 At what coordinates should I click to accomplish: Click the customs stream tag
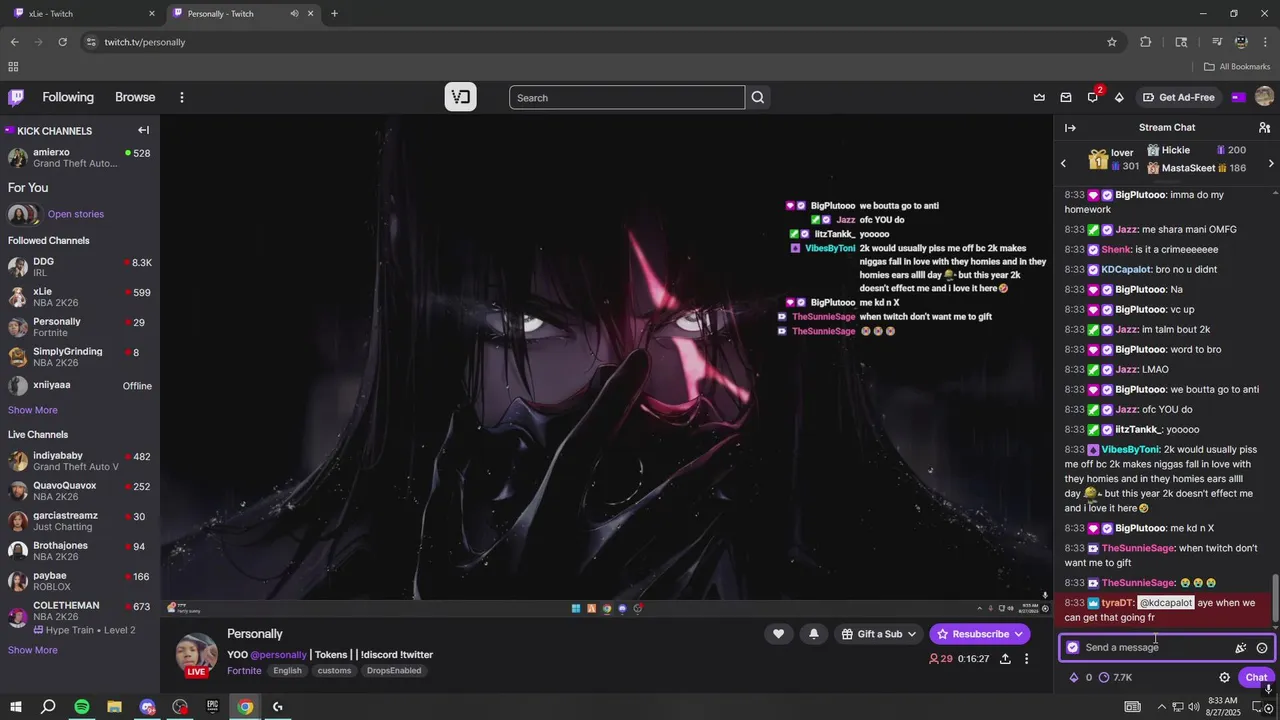[334, 671]
